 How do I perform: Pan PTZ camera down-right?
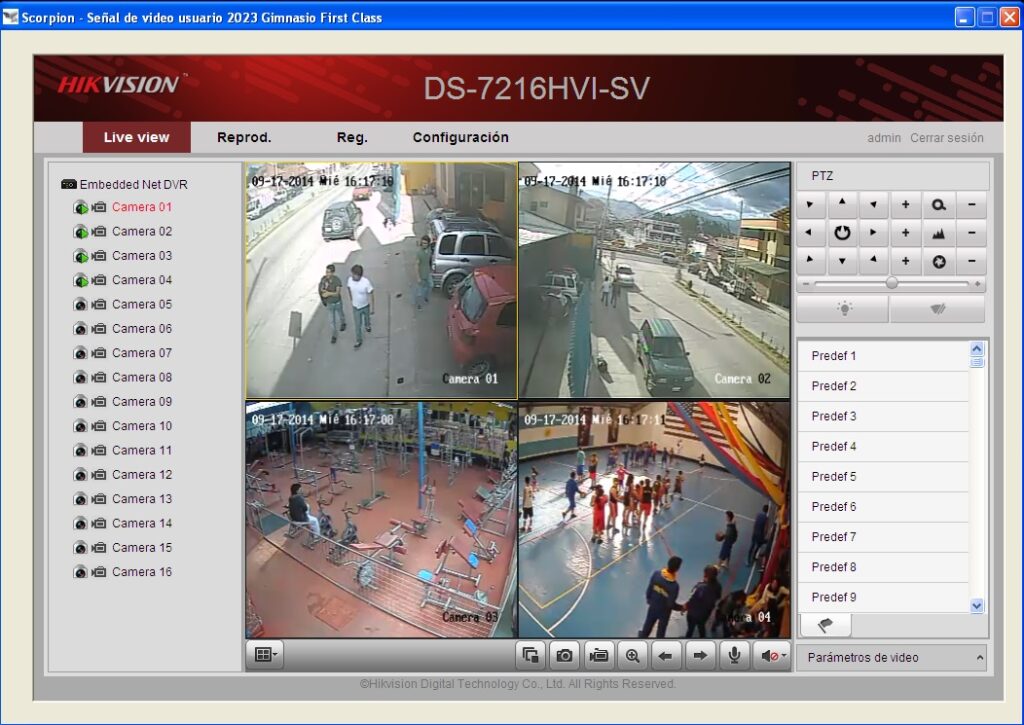874,261
